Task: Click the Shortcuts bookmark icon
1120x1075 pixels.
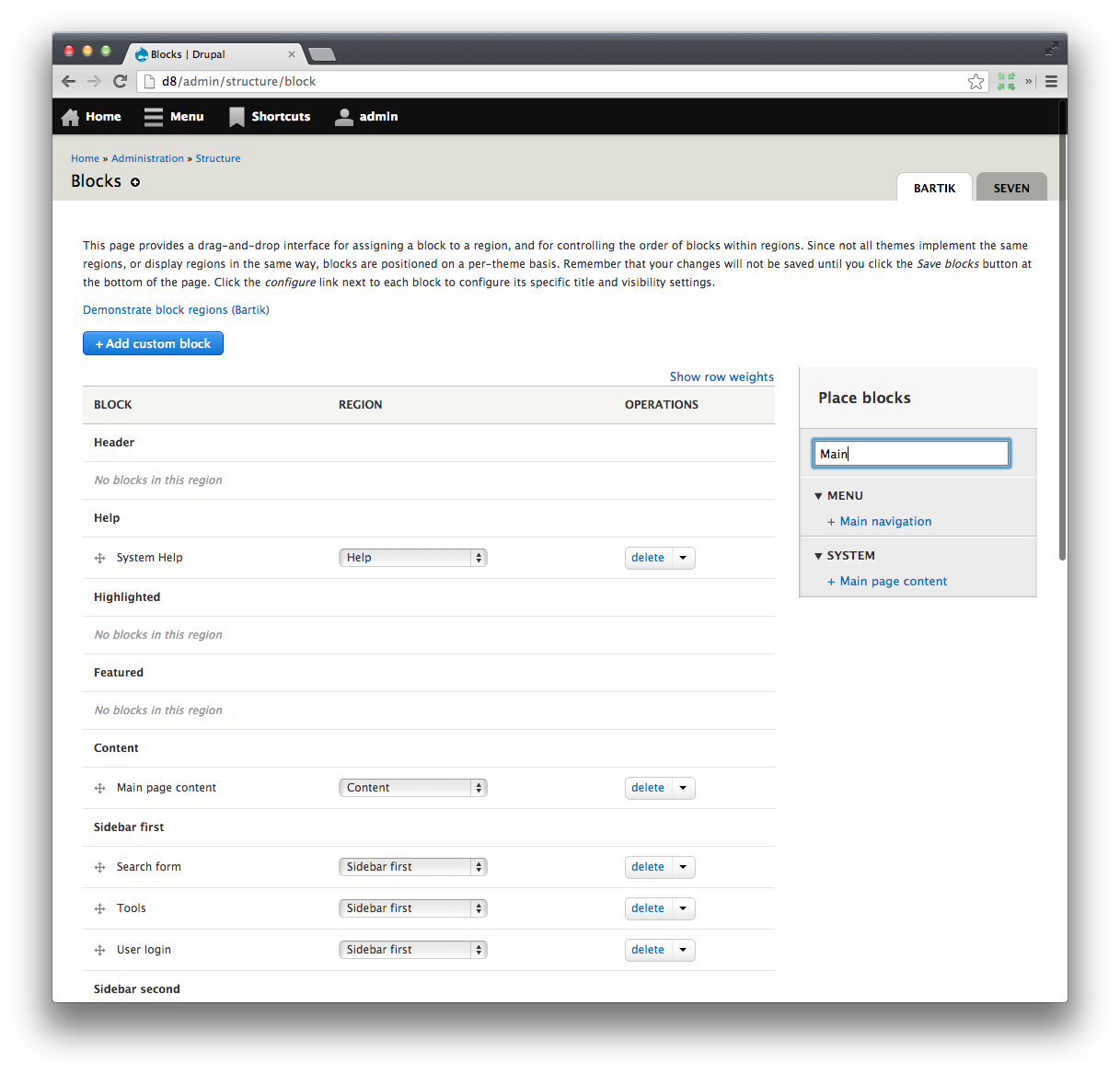Action: coord(237,117)
